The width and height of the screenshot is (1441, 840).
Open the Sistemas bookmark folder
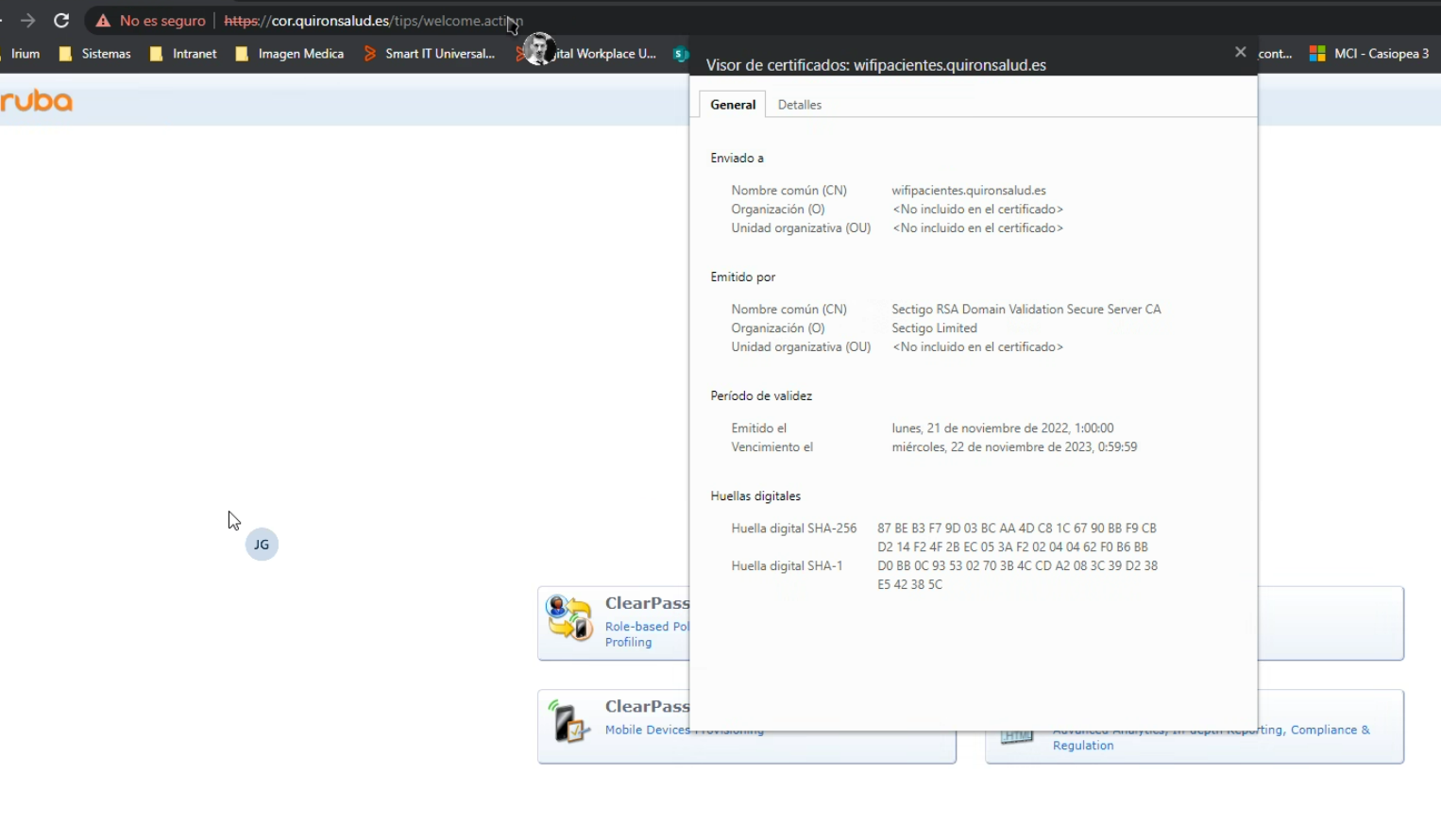click(x=95, y=54)
